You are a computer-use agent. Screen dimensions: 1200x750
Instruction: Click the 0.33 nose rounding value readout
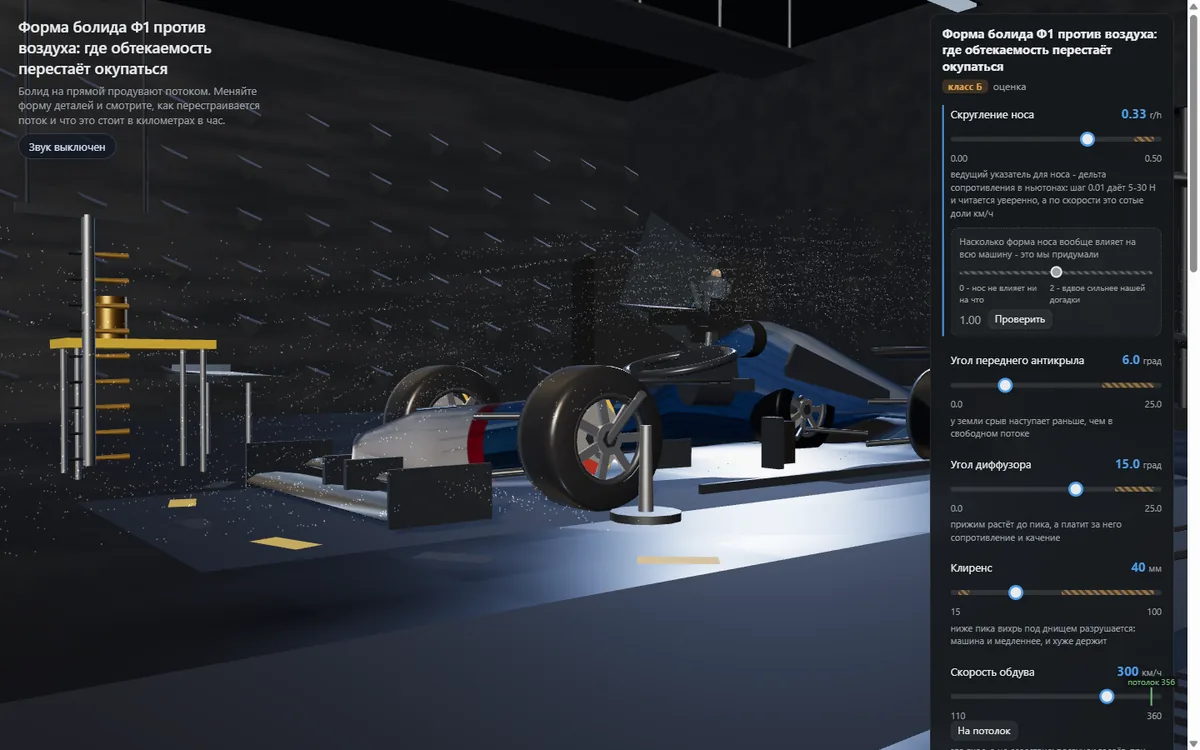tap(1133, 115)
